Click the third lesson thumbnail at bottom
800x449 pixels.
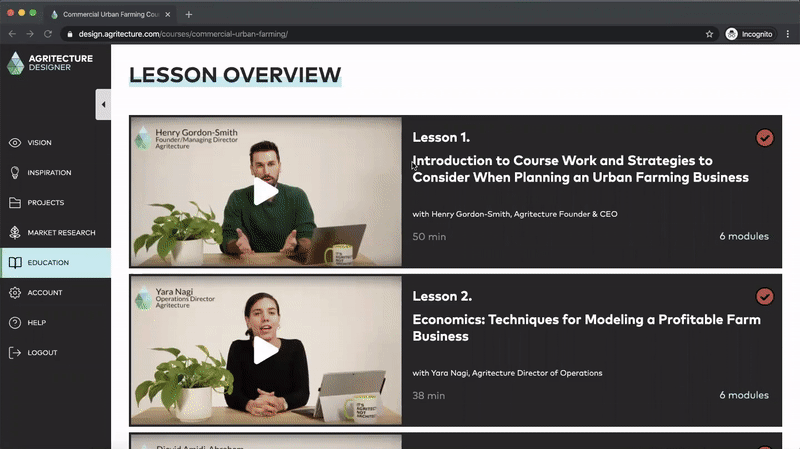click(x=266, y=442)
